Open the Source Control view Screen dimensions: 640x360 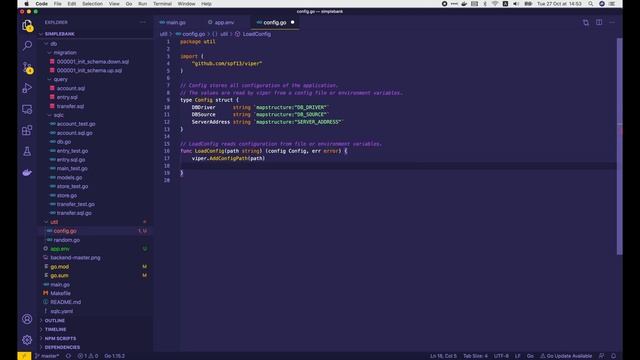coord(27,67)
